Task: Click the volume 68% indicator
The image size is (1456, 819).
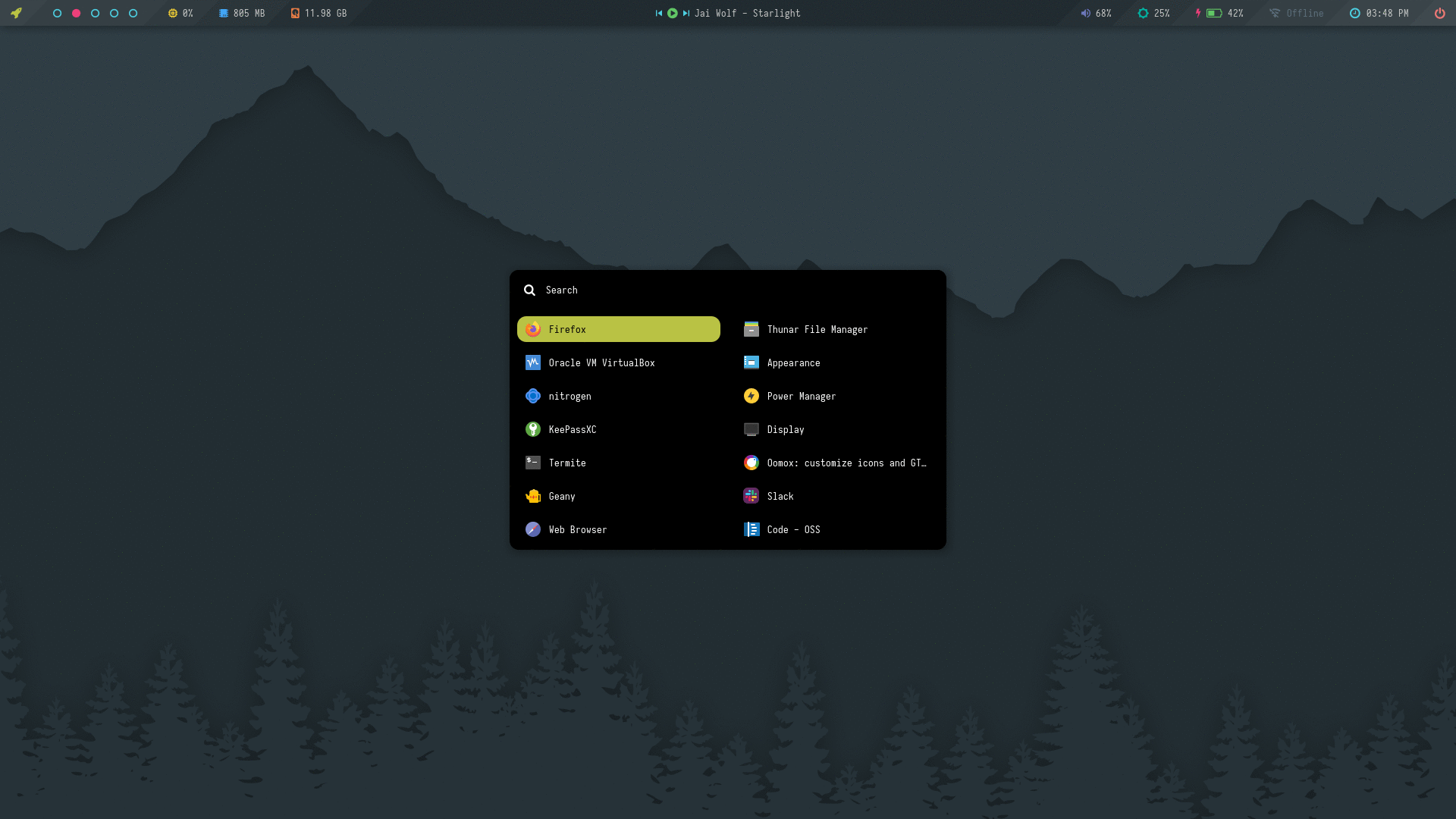Action: point(1096,13)
